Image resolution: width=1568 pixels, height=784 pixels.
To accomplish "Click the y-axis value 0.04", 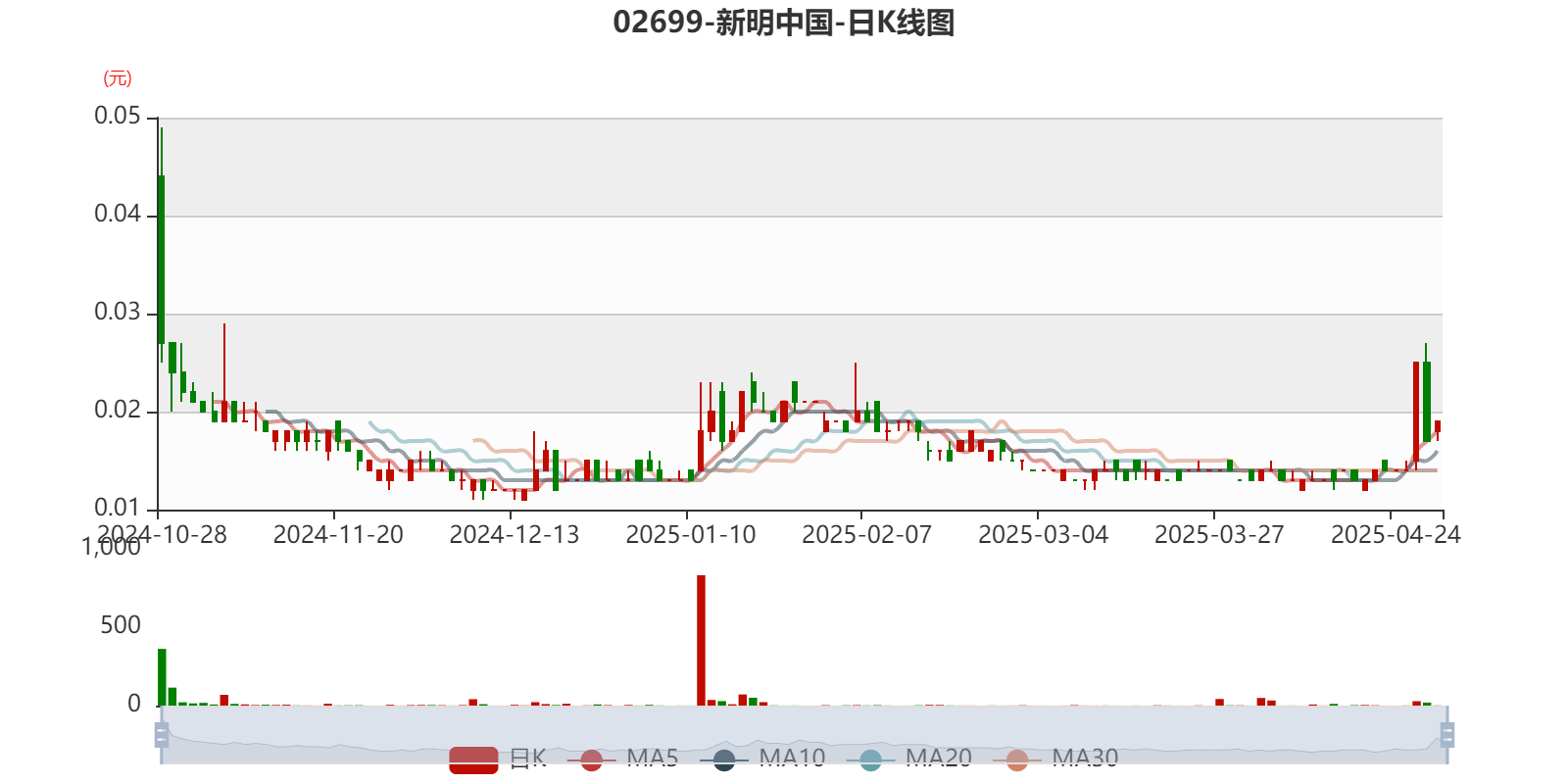I will click(118, 215).
